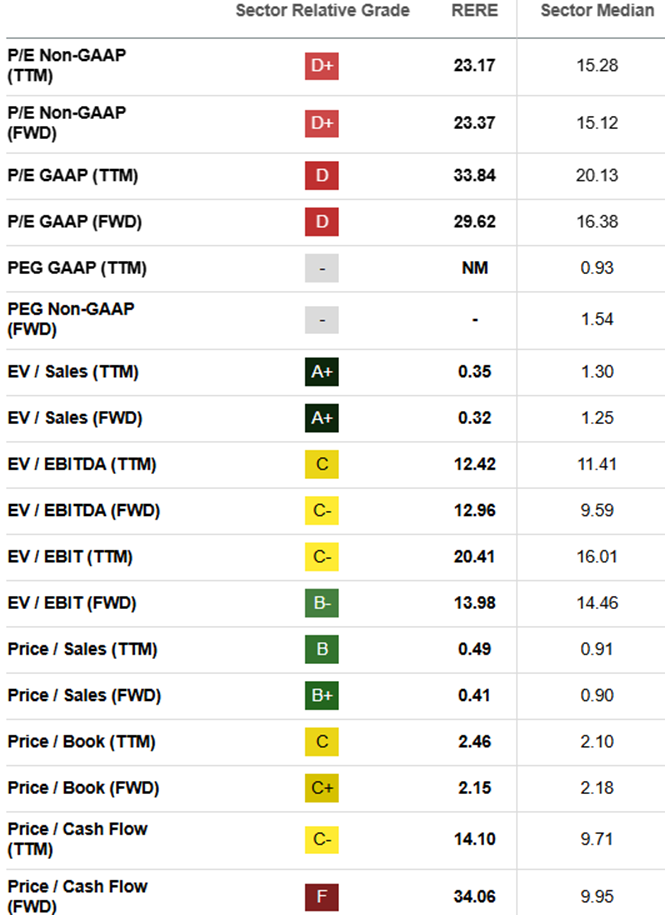Select the F grade badge for Price / Cash Flow (FWD)
Screen dimensions: 665x915
click(321, 897)
